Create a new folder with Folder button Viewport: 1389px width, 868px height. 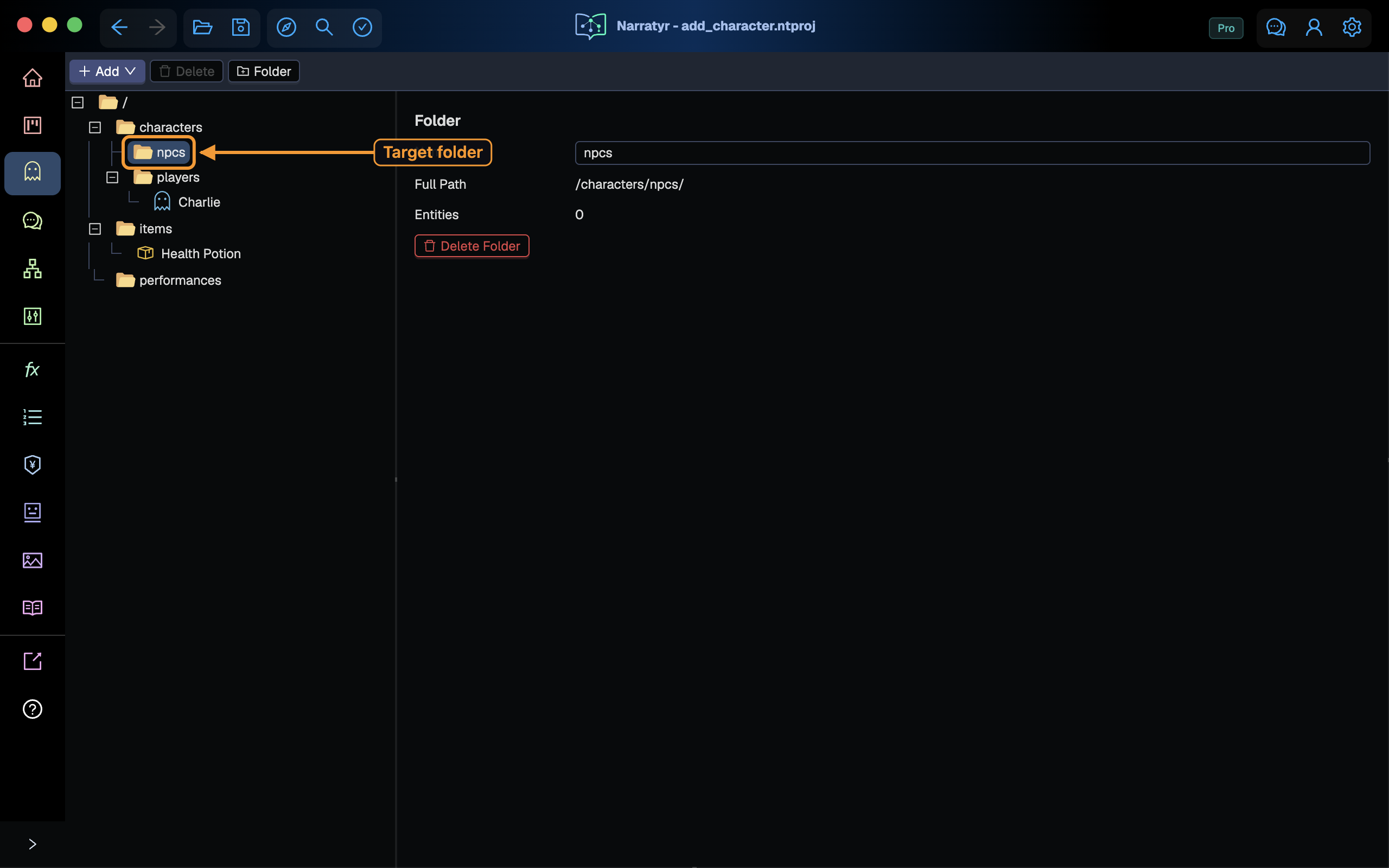coord(264,71)
